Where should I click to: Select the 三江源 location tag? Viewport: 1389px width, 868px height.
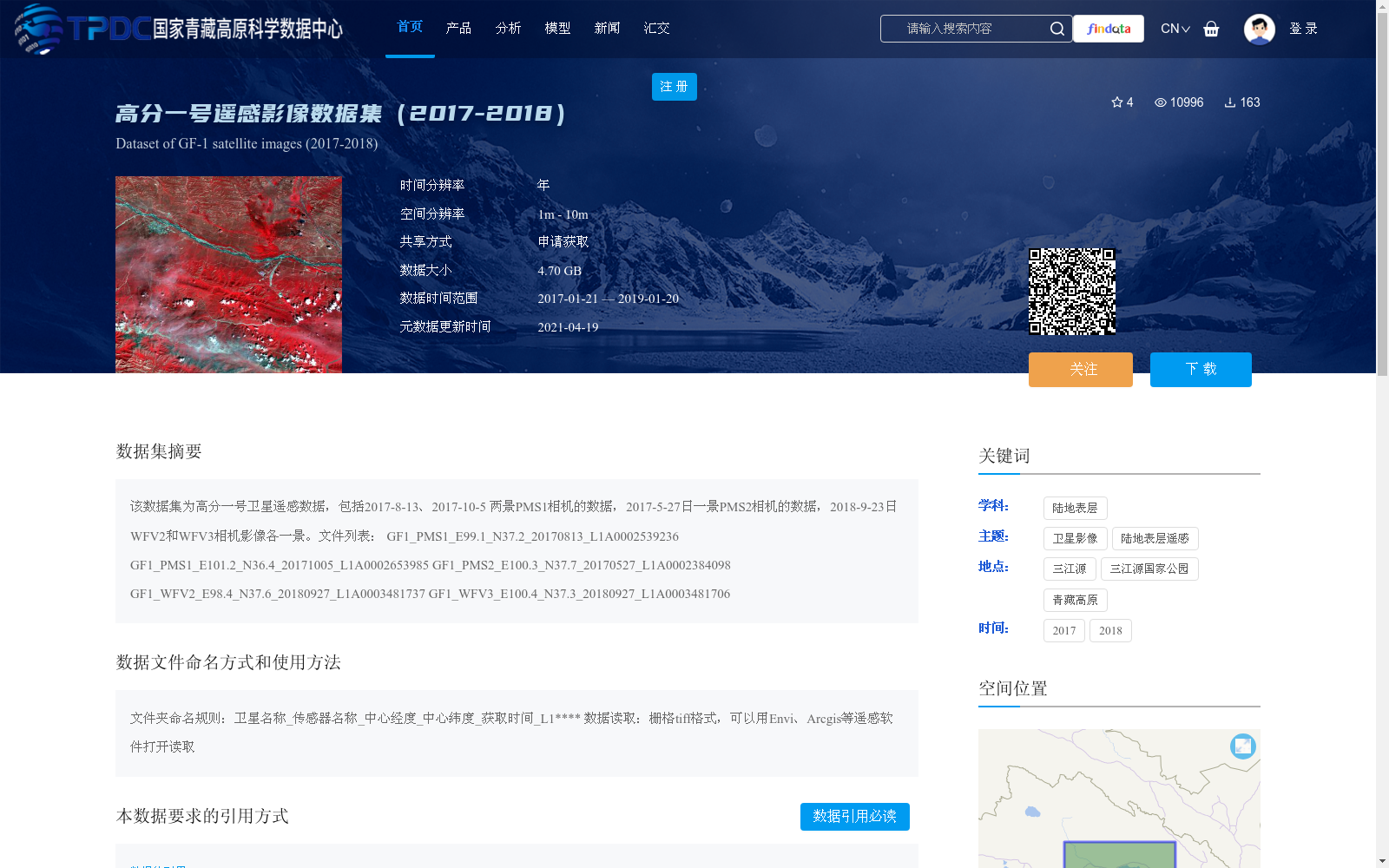click(x=1070, y=569)
